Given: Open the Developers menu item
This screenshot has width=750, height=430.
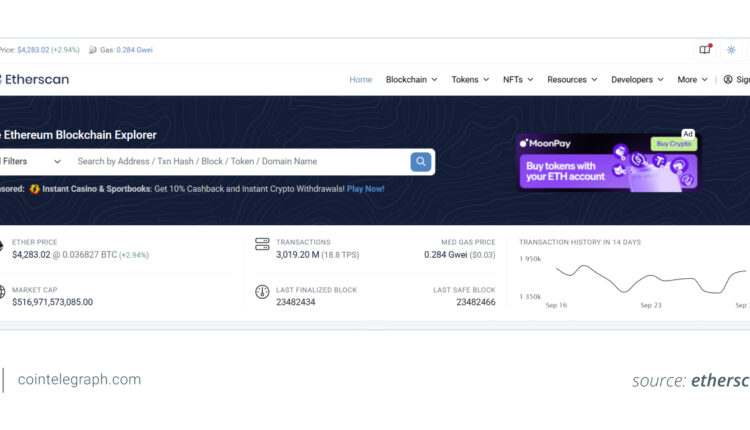Looking at the screenshot, I should [636, 80].
